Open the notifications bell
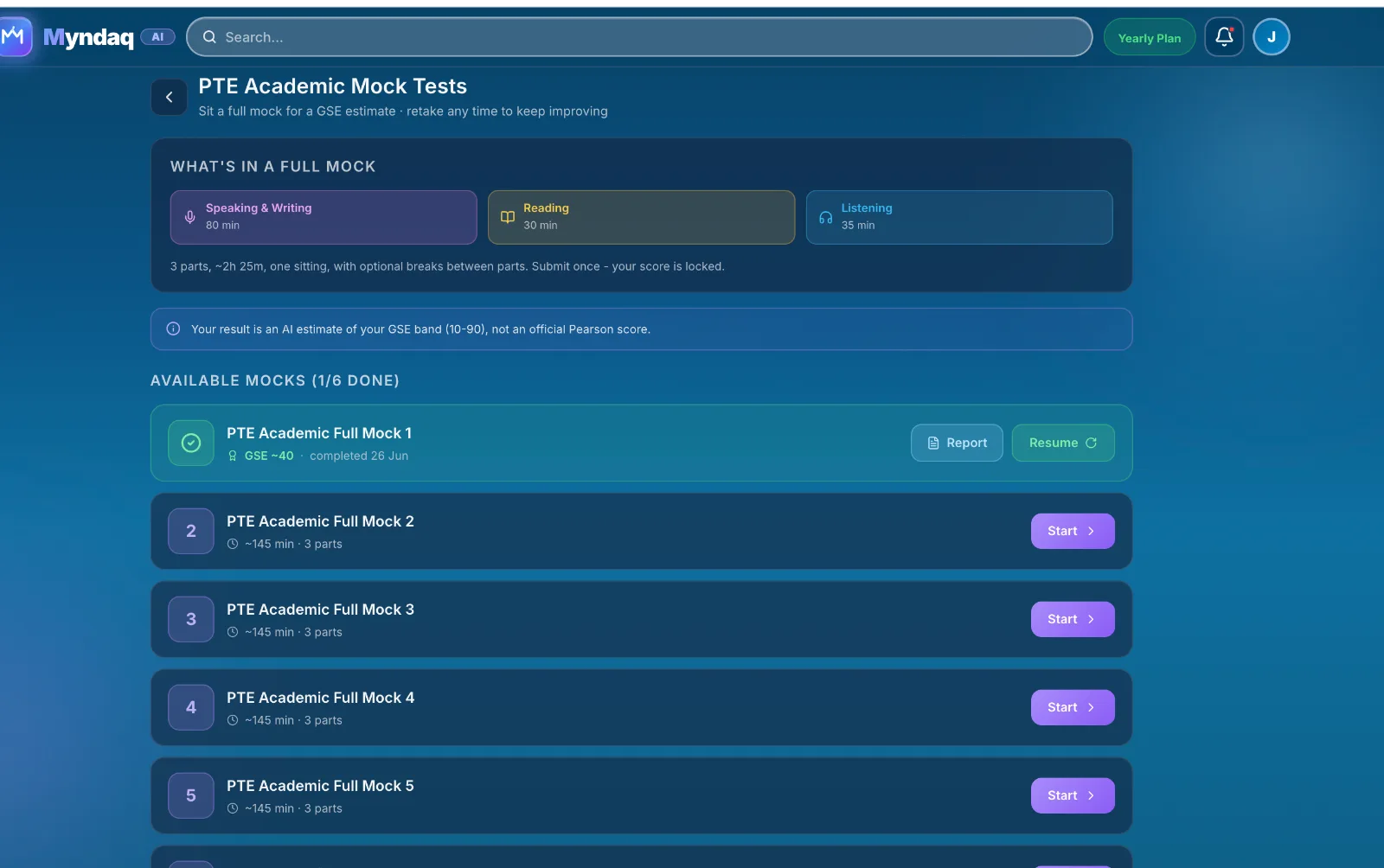 pyautogui.click(x=1224, y=37)
